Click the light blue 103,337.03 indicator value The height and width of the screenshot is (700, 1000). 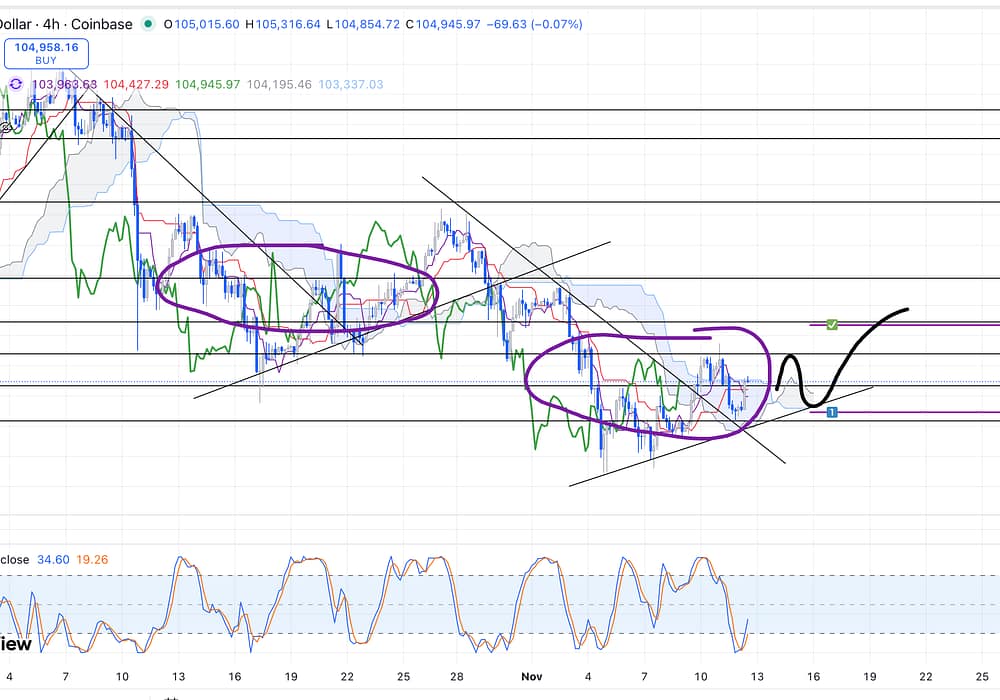tap(350, 85)
